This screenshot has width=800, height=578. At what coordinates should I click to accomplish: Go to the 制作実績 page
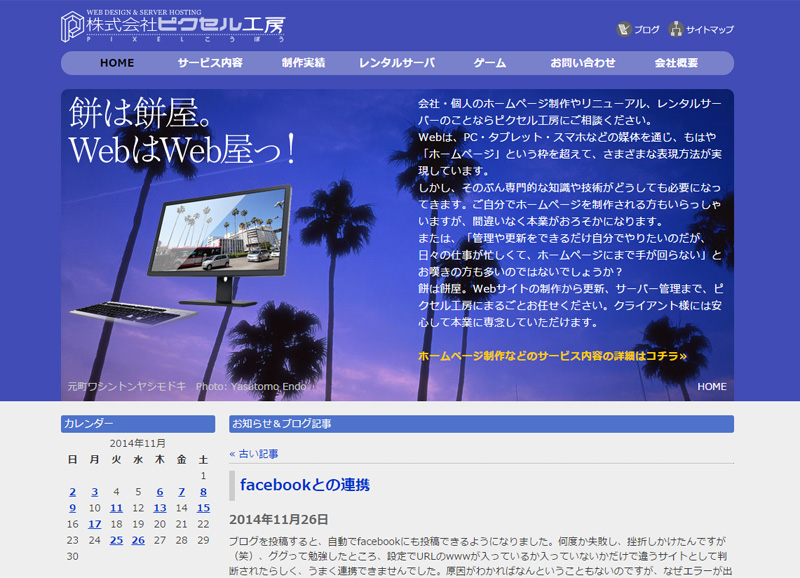303,63
